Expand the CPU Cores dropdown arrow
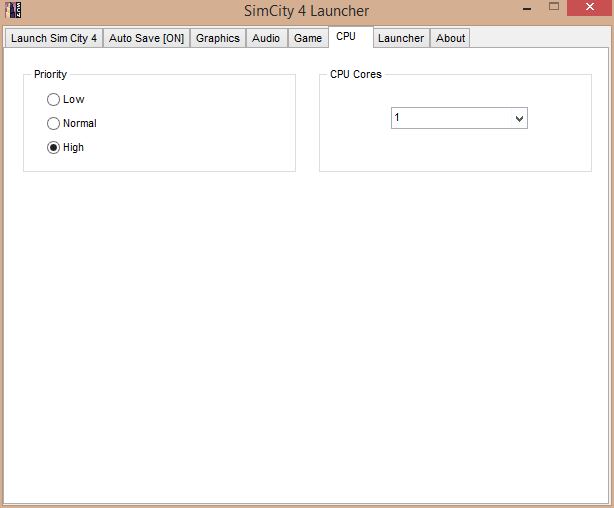The height and width of the screenshot is (508, 614). click(x=519, y=118)
